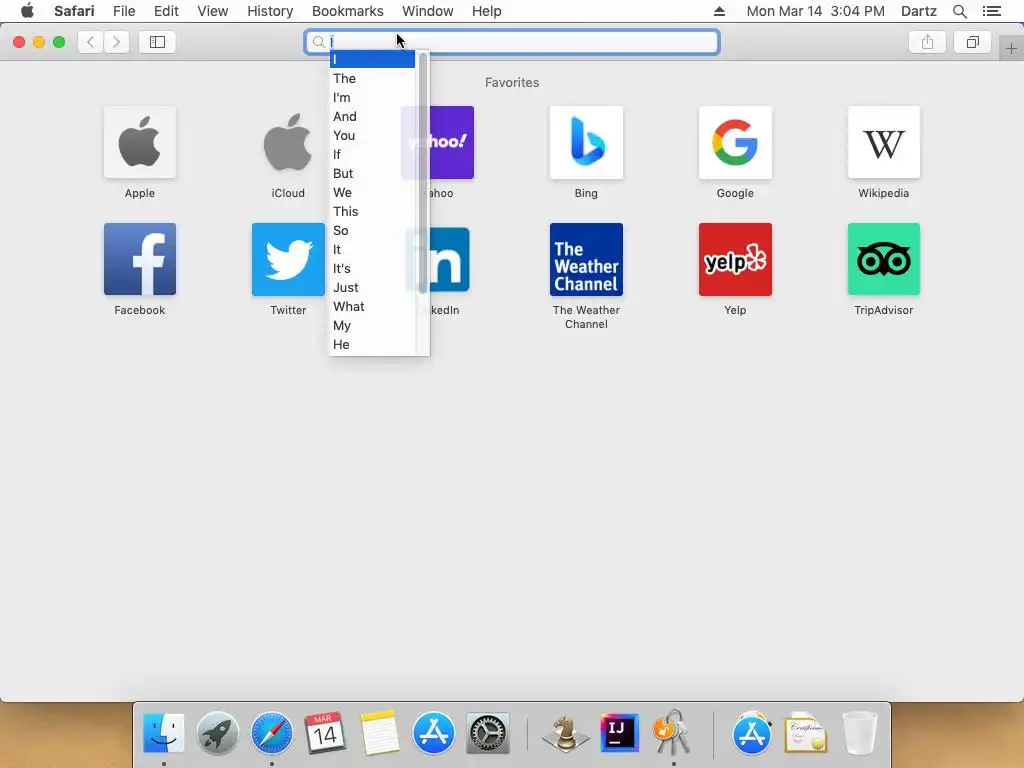Show the Safari sidebar
This screenshot has width=1024, height=768.
coord(157,42)
